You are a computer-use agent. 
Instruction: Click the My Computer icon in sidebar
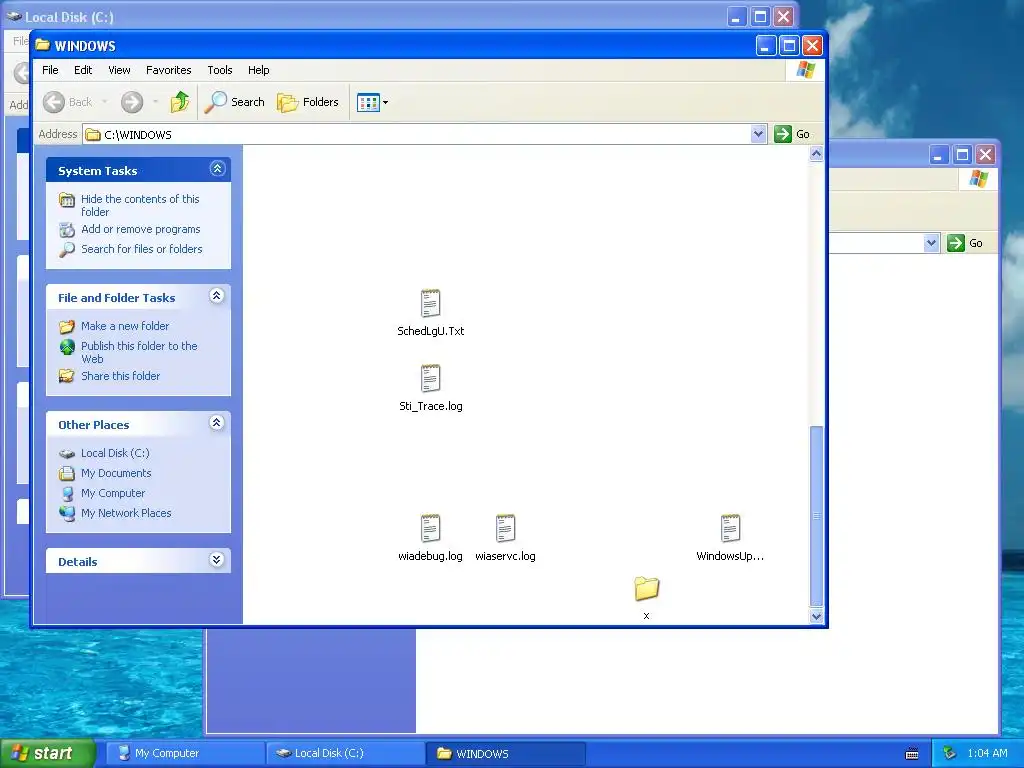[x=67, y=494]
